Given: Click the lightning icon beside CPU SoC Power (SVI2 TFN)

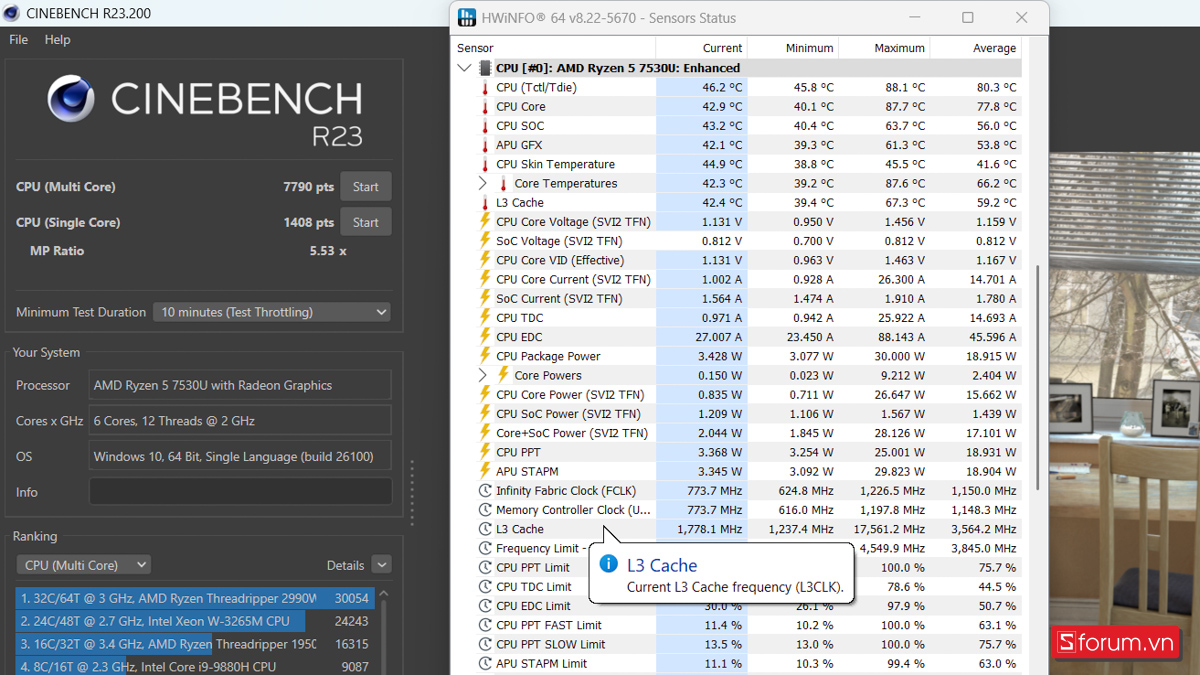Looking at the screenshot, I should click(x=485, y=413).
